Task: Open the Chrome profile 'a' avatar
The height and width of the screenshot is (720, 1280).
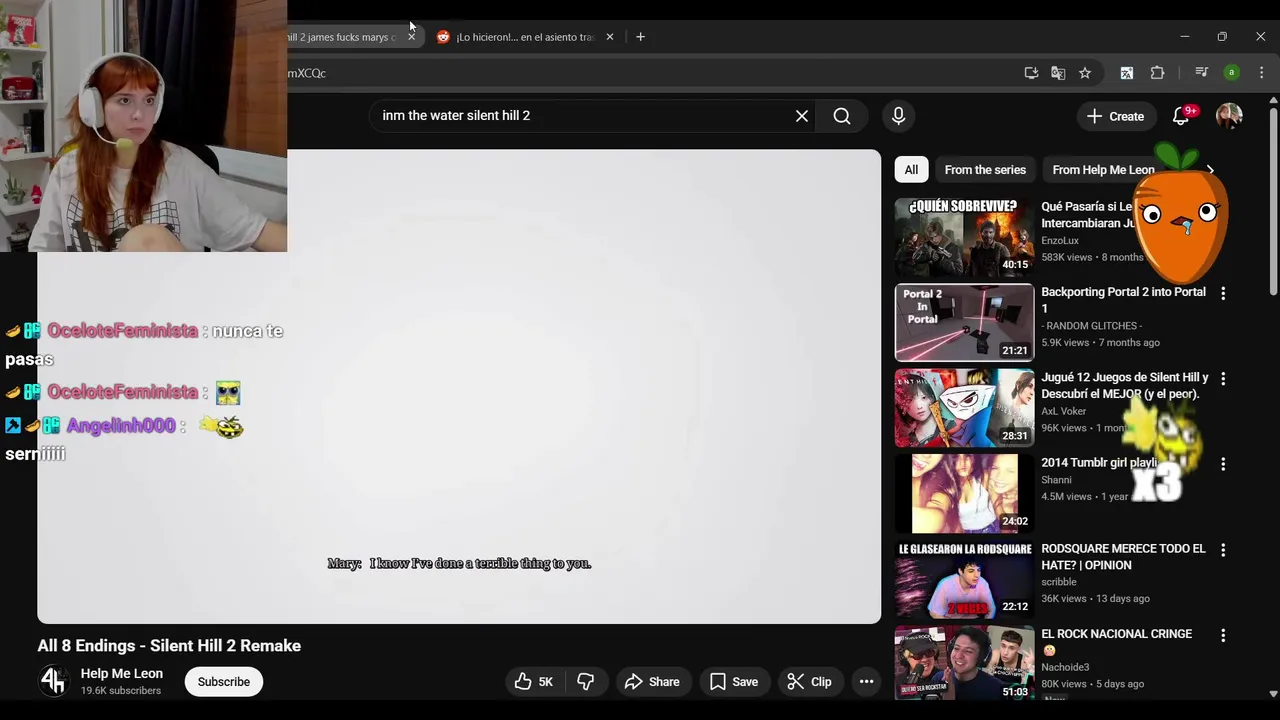Action: [x=1232, y=73]
